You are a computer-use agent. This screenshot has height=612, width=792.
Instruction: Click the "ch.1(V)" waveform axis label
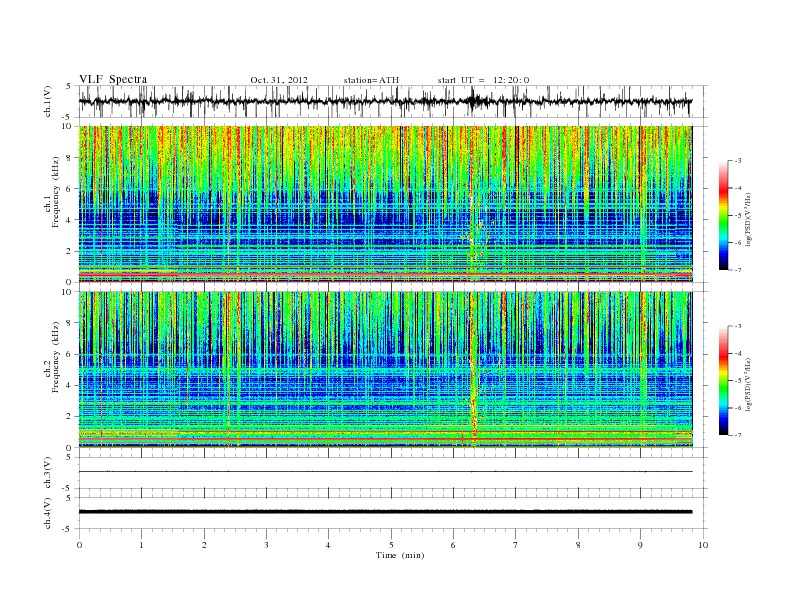tap(47, 101)
